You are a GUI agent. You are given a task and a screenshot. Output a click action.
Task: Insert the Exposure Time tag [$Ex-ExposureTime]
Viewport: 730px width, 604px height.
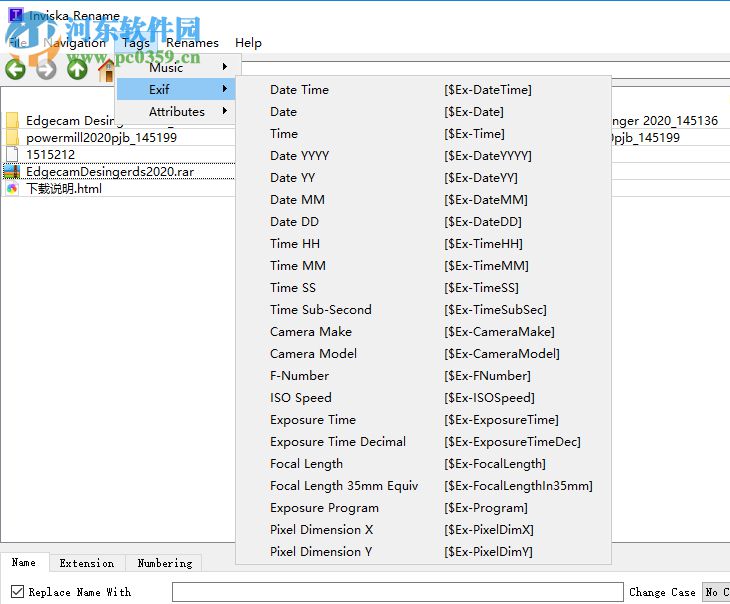[423, 420]
